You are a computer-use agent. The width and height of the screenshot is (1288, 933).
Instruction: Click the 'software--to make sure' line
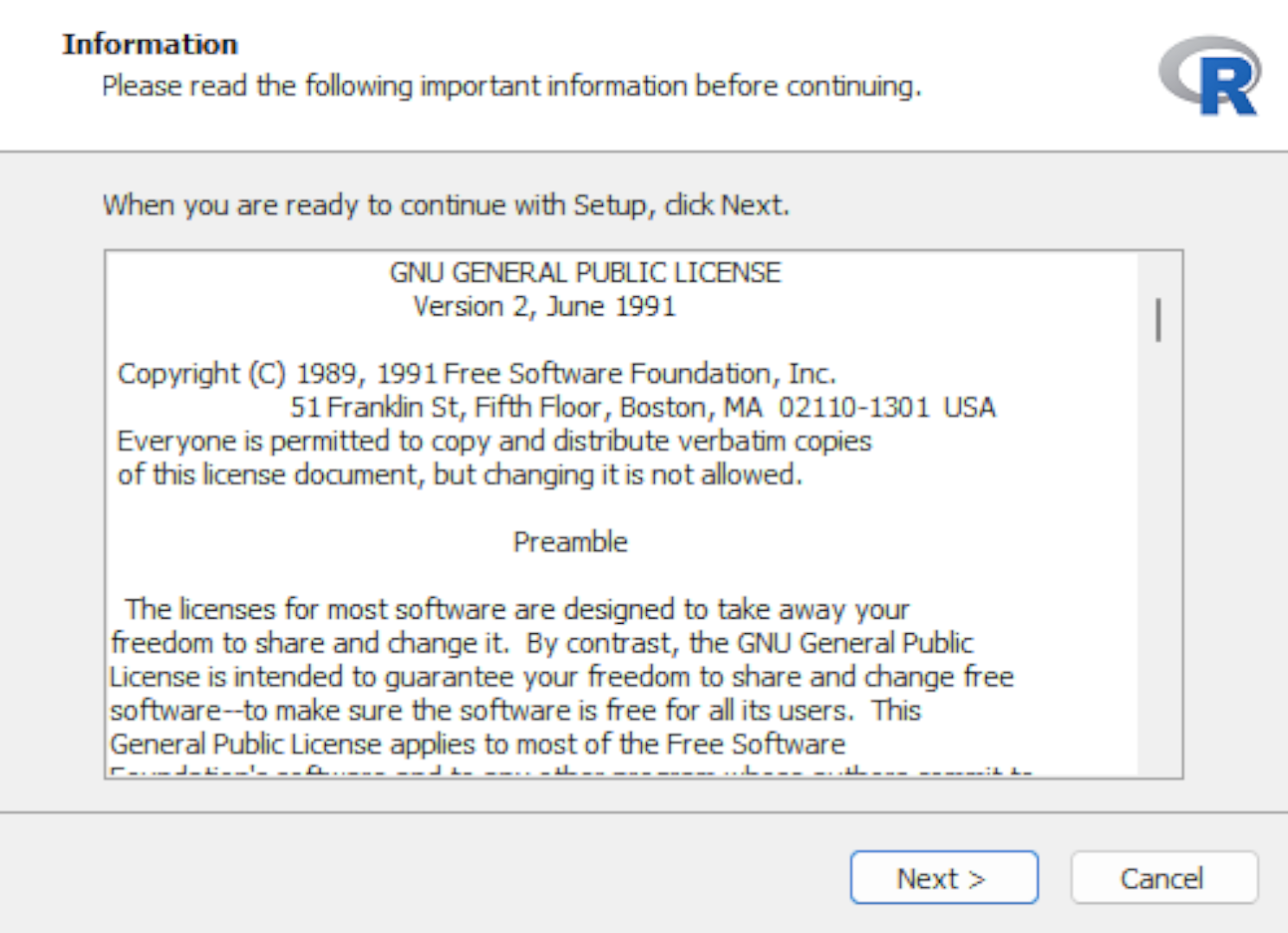(x=515, y=710)
